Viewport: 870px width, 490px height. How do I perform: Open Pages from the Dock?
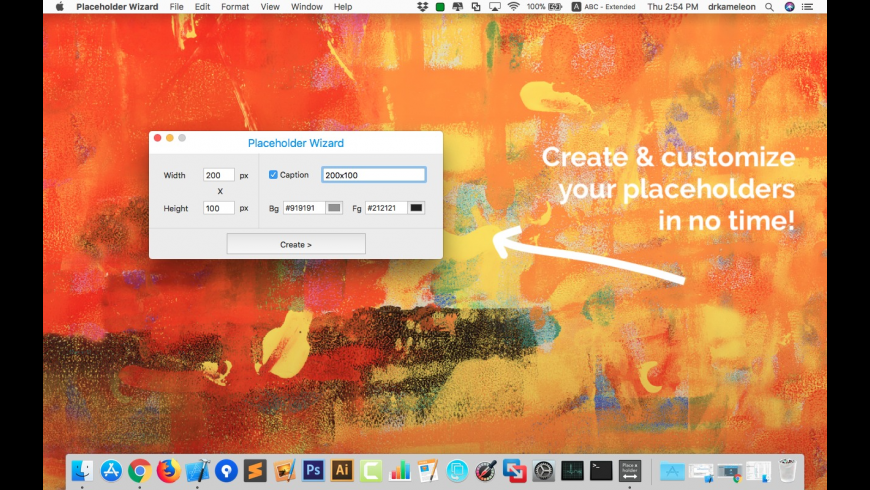(x=428, y=471)
